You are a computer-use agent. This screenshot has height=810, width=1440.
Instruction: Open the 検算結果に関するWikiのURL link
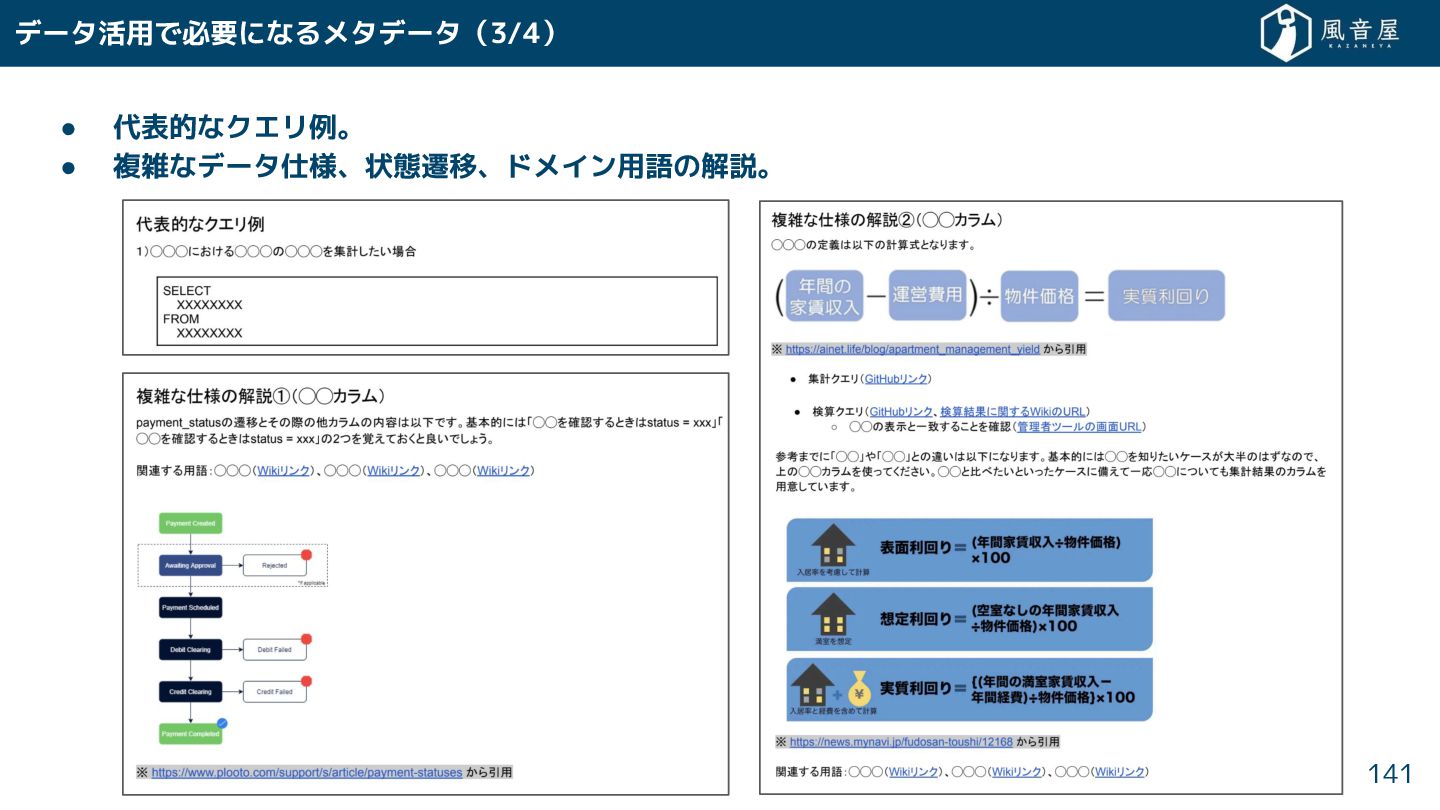pyautogui.click(x=1013, y=411)
